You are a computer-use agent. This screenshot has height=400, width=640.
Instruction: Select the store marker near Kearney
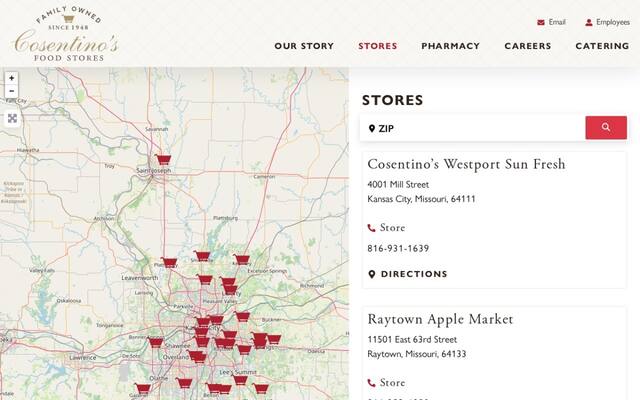(242, 259)
